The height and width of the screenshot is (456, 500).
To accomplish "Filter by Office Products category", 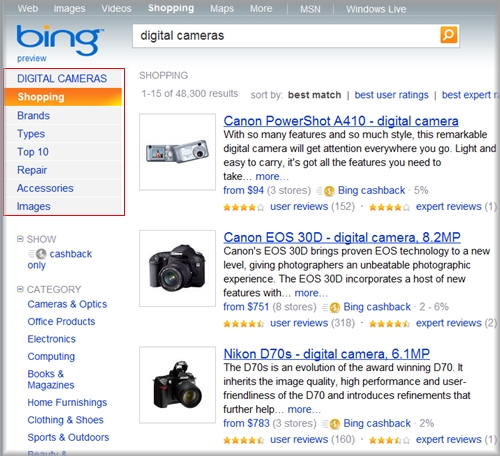I will [61, 321].
